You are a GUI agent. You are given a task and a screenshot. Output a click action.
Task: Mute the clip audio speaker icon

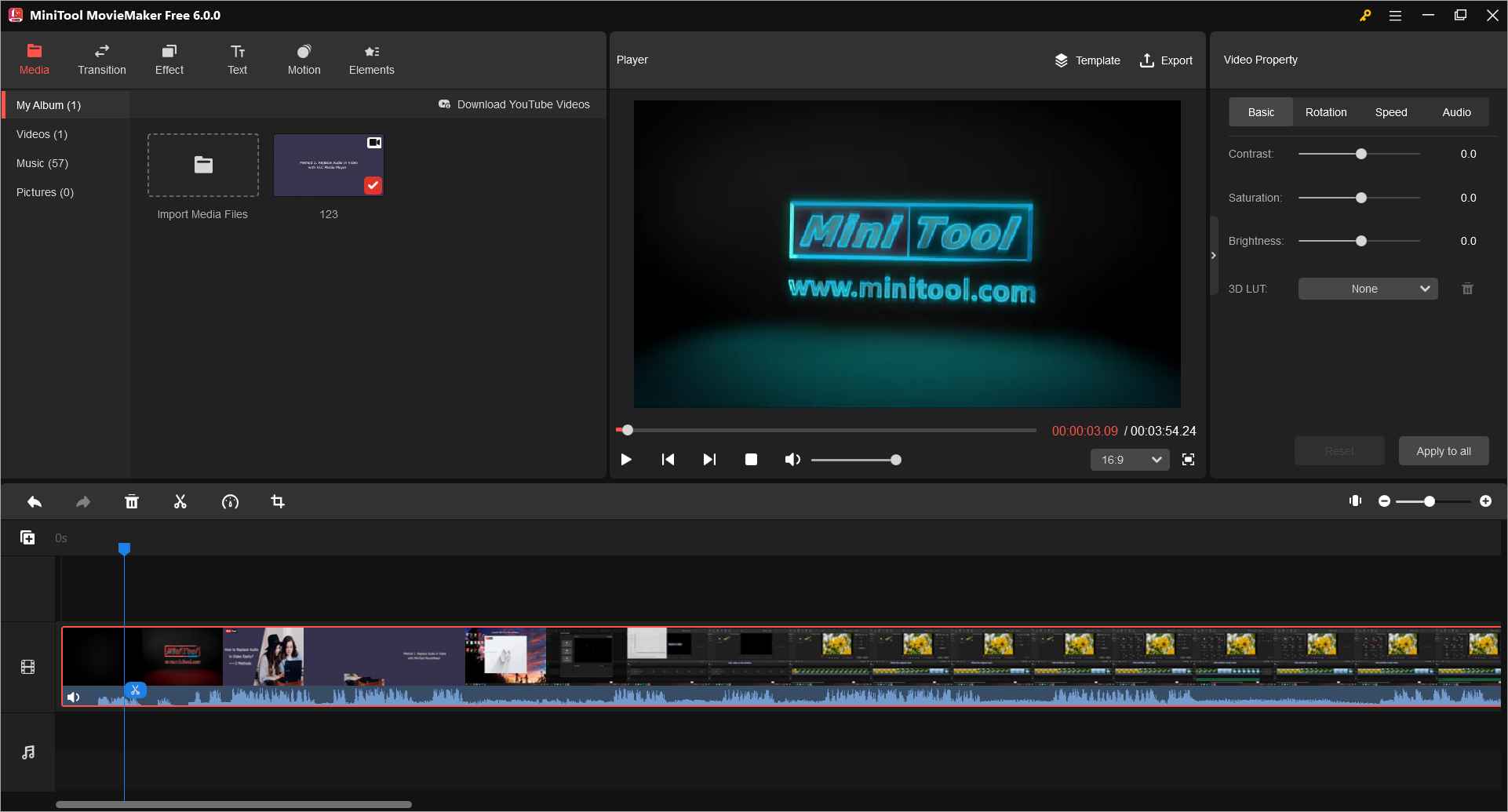73,697
